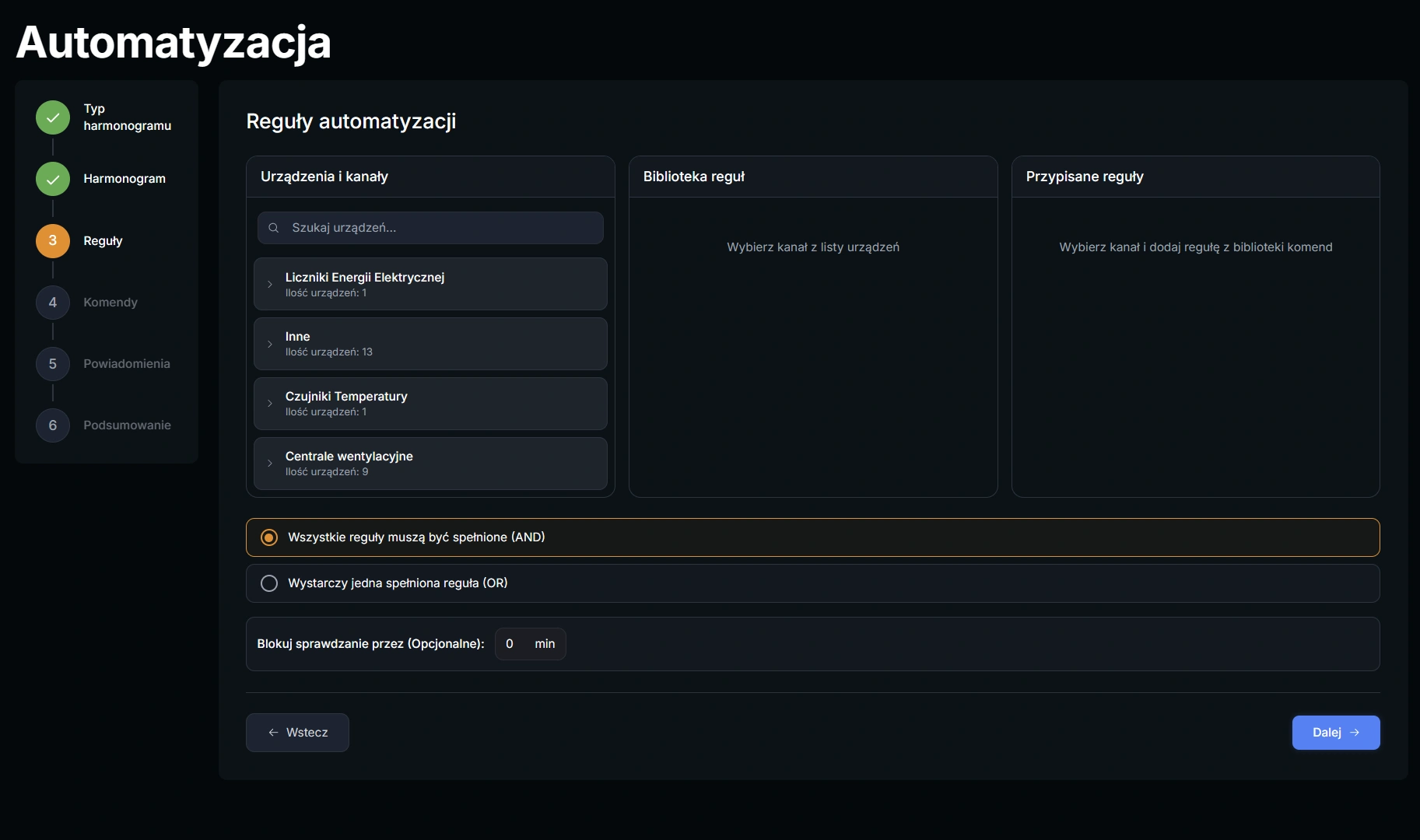The height and width of the screenshot is (840, 1420).
Task: Open step 4 circle Komendy
Action: click(x=53, y=302)
